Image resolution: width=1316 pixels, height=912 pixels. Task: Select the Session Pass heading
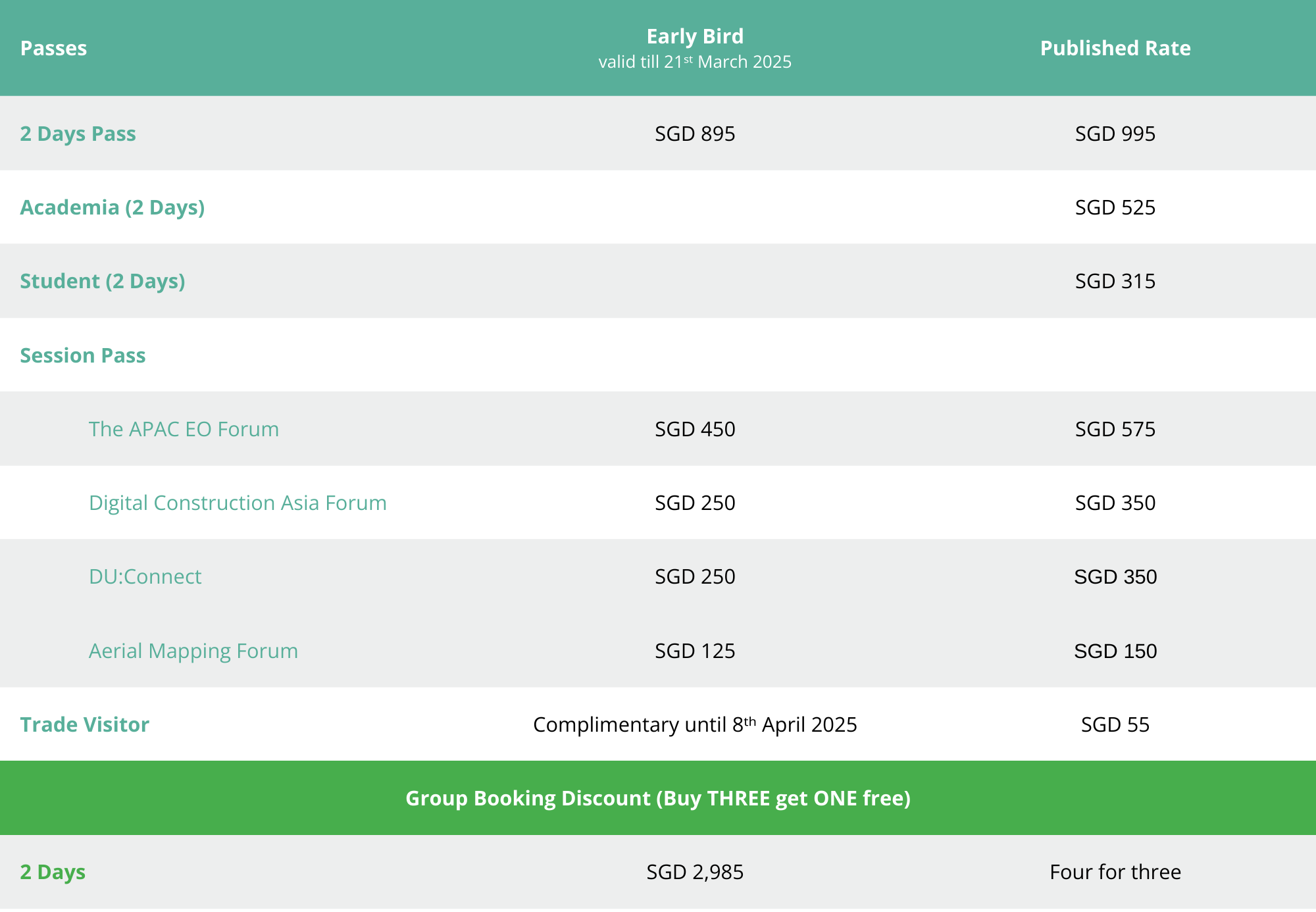(x=83, y=355)
